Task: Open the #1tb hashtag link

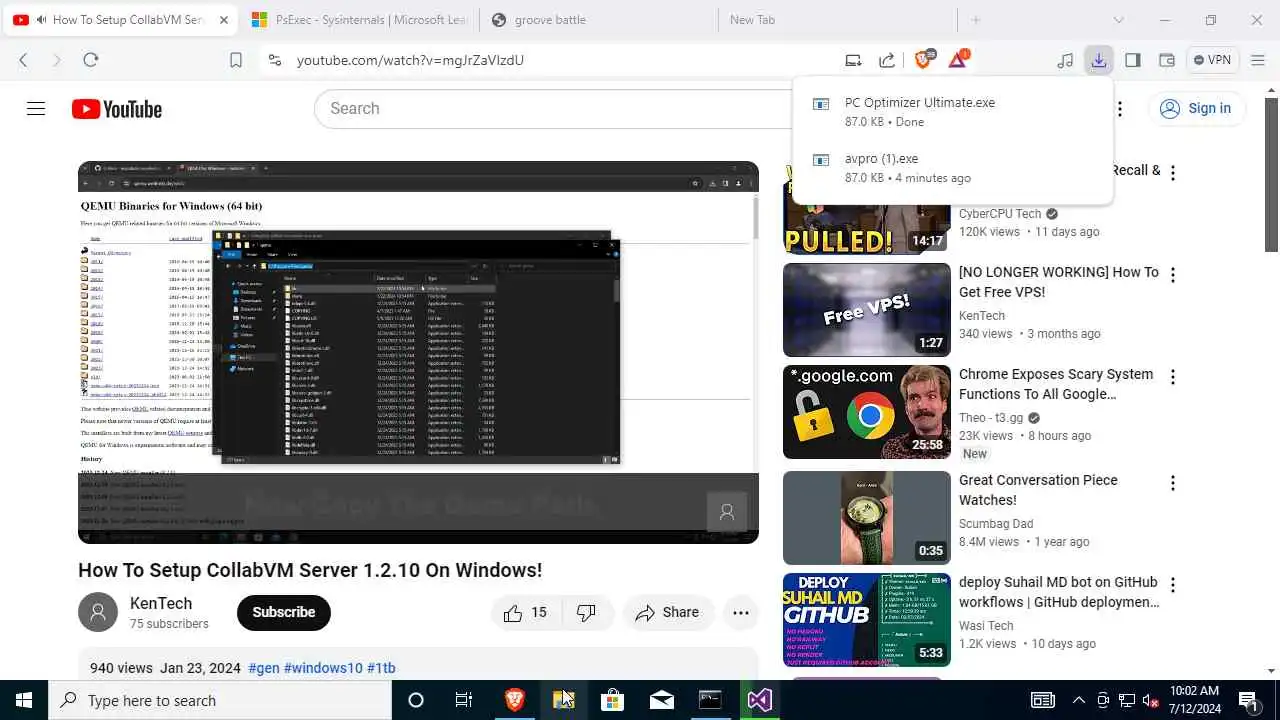Action: coord(381,668)
